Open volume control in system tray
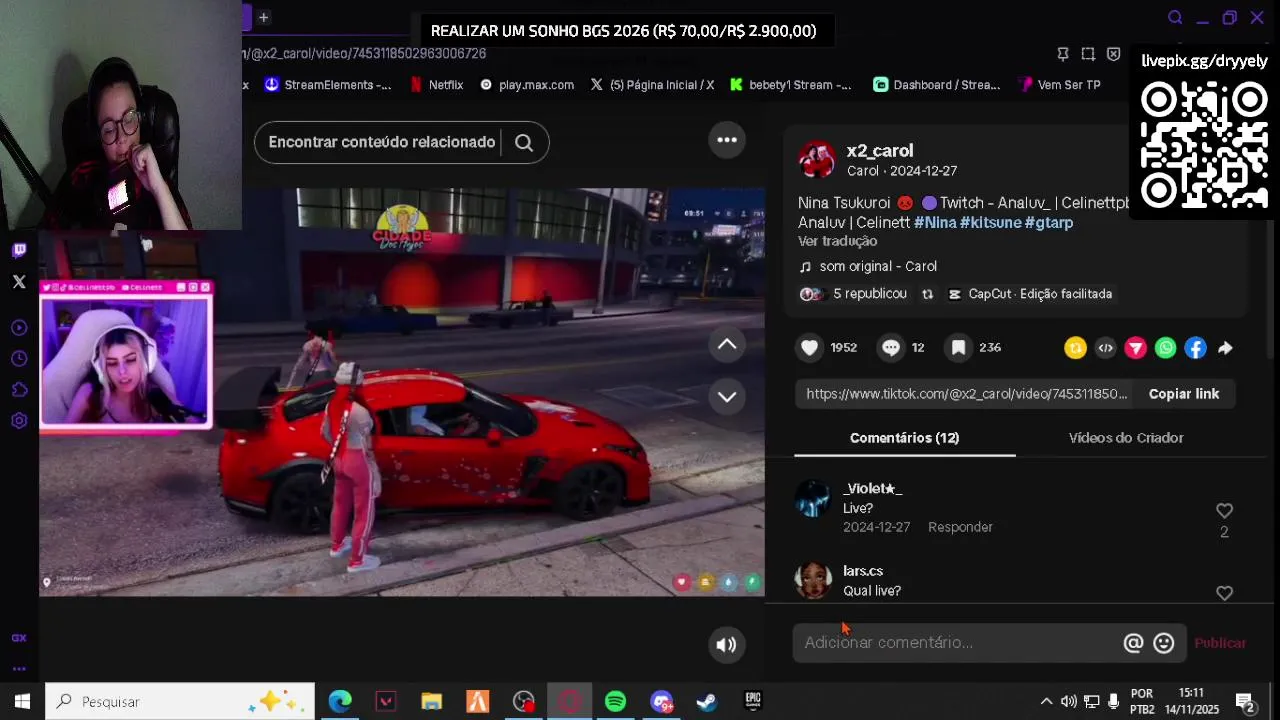 tap(1068, 702)
